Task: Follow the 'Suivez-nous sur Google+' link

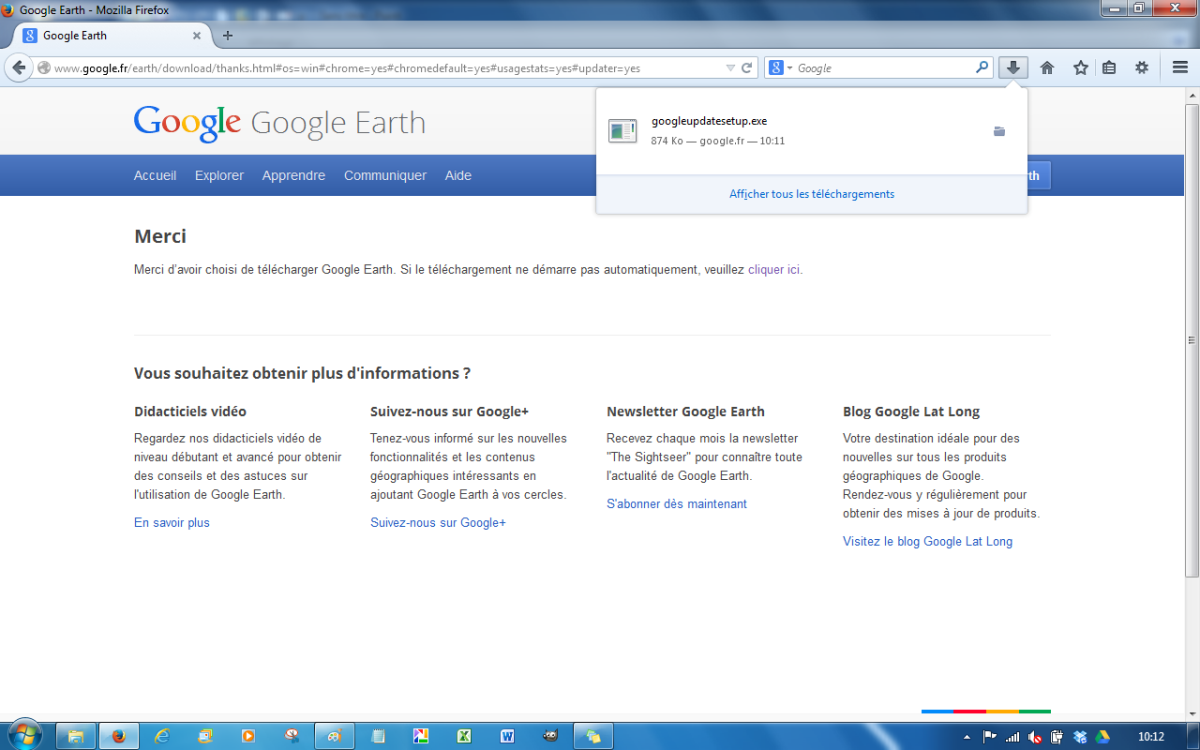Action: click(438, 522)
